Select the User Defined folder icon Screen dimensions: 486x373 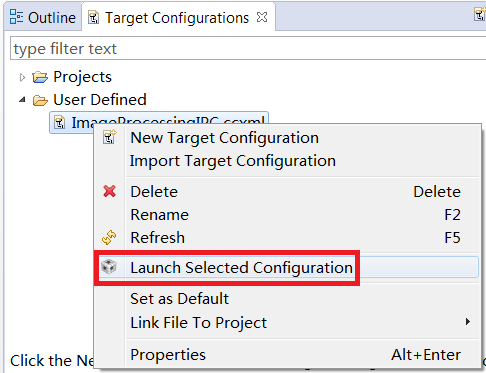tap(40, 100)
